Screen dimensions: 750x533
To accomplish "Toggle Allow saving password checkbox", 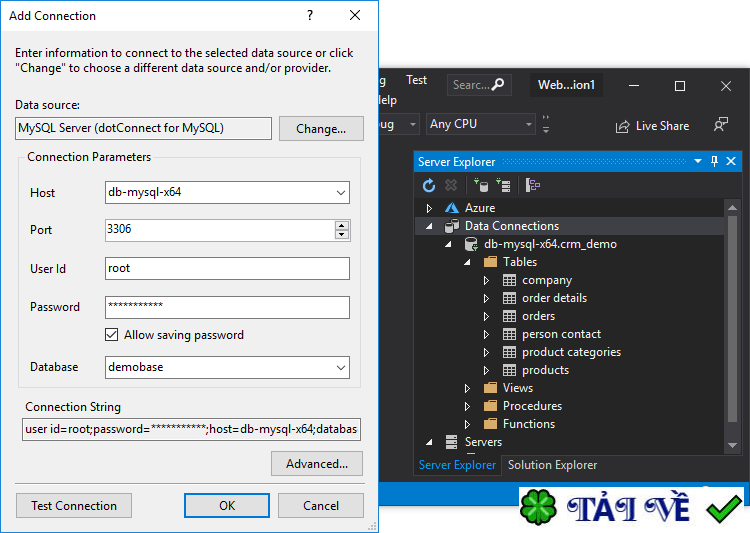I will tap(111, 334).
